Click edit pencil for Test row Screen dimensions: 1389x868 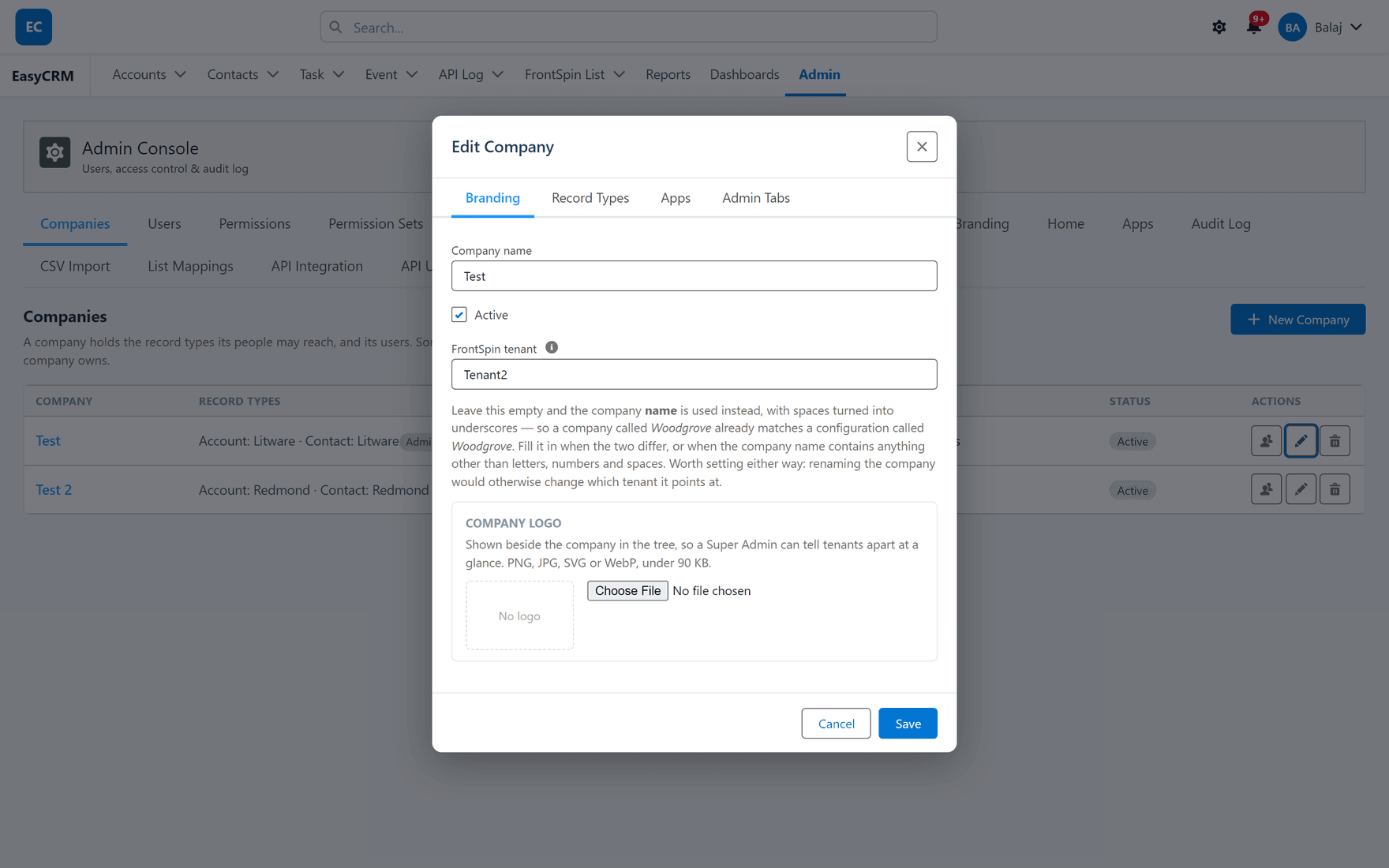pyautogui.click(x=1301, y=441)
